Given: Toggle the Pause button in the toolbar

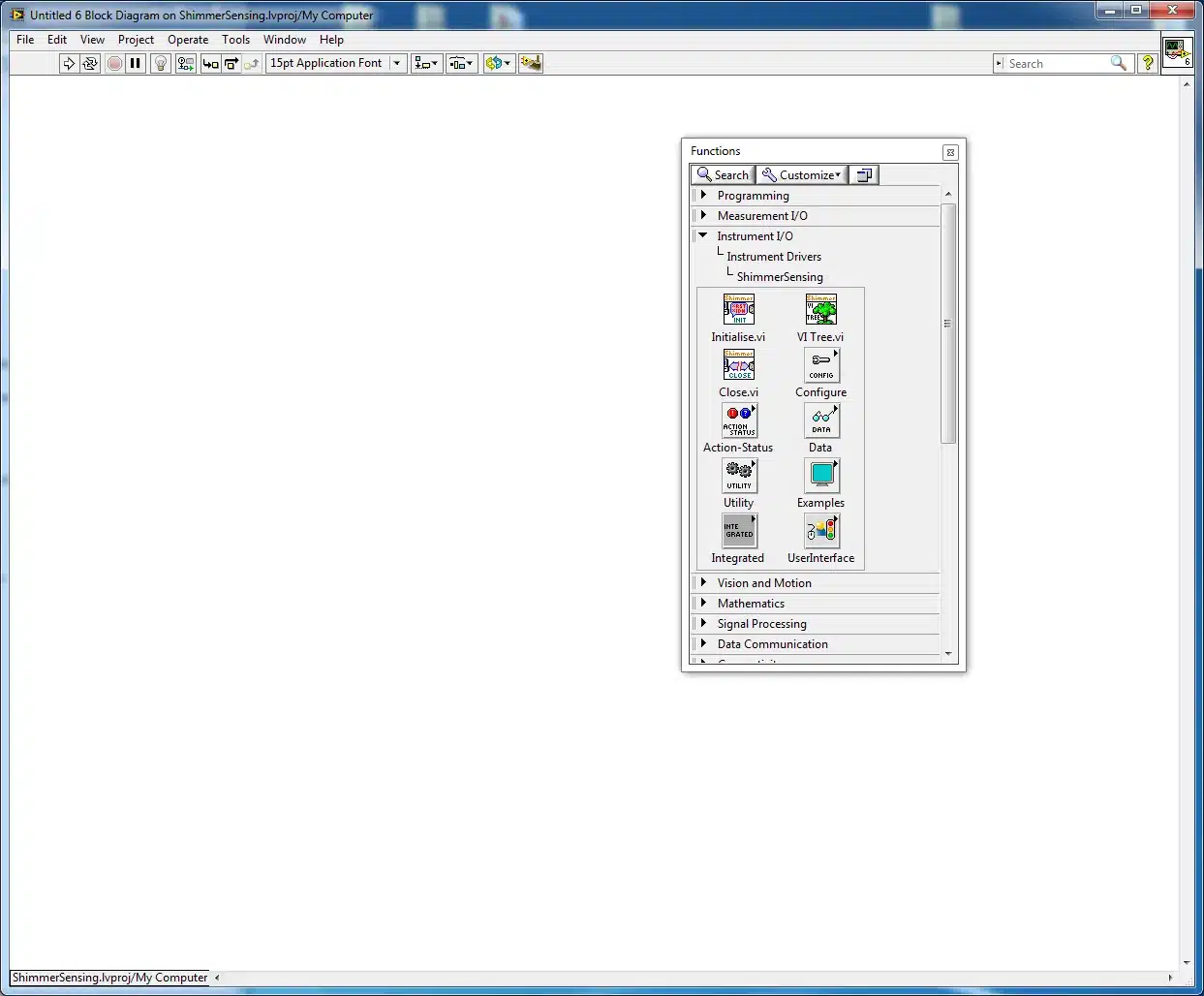Looking at the screenshot, I should (136, 63).
